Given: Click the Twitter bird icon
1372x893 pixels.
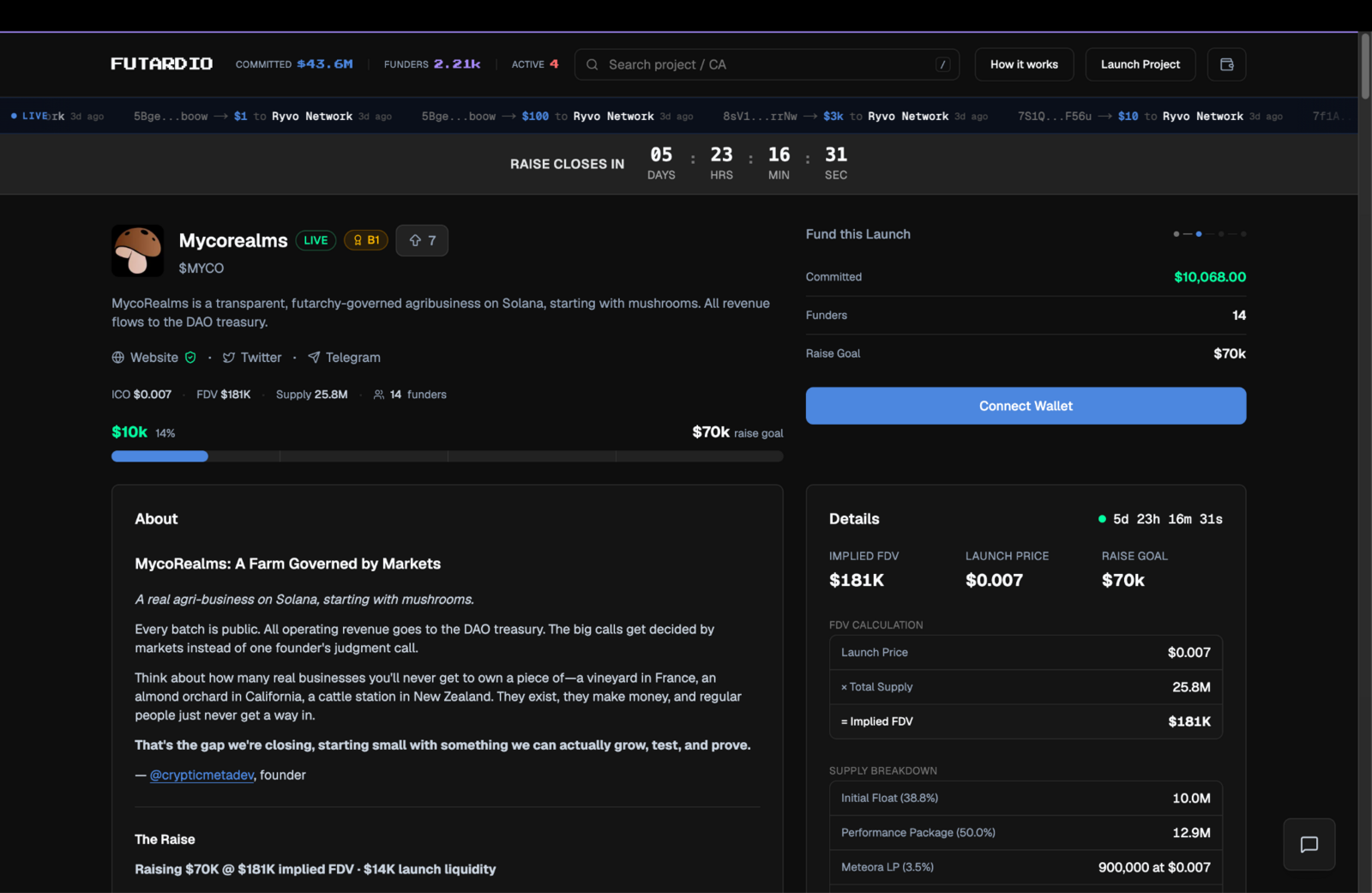Looking at the screenshot, I should tap(229, 358).
